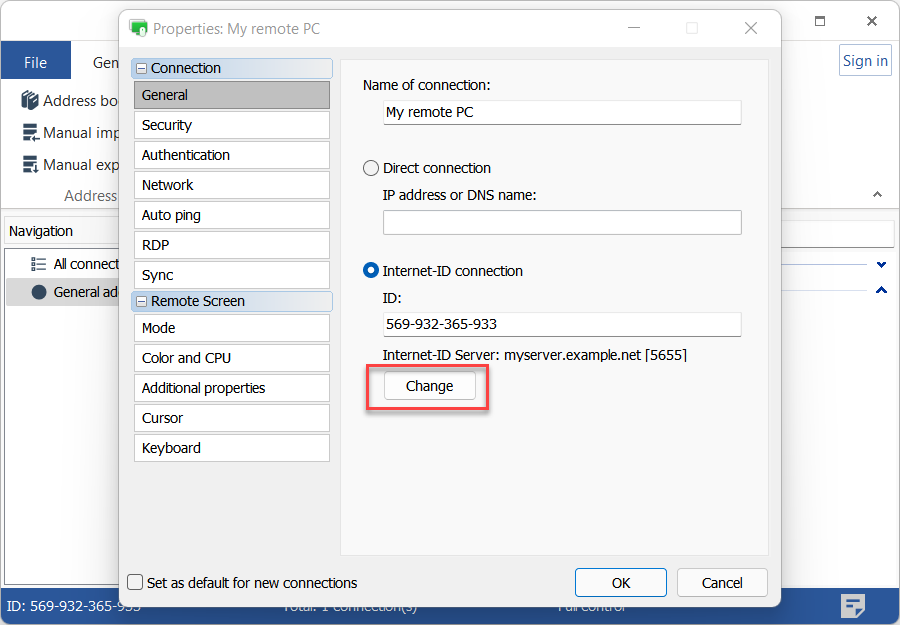Select the Internet-ID connection radio button

pos(371,271)
